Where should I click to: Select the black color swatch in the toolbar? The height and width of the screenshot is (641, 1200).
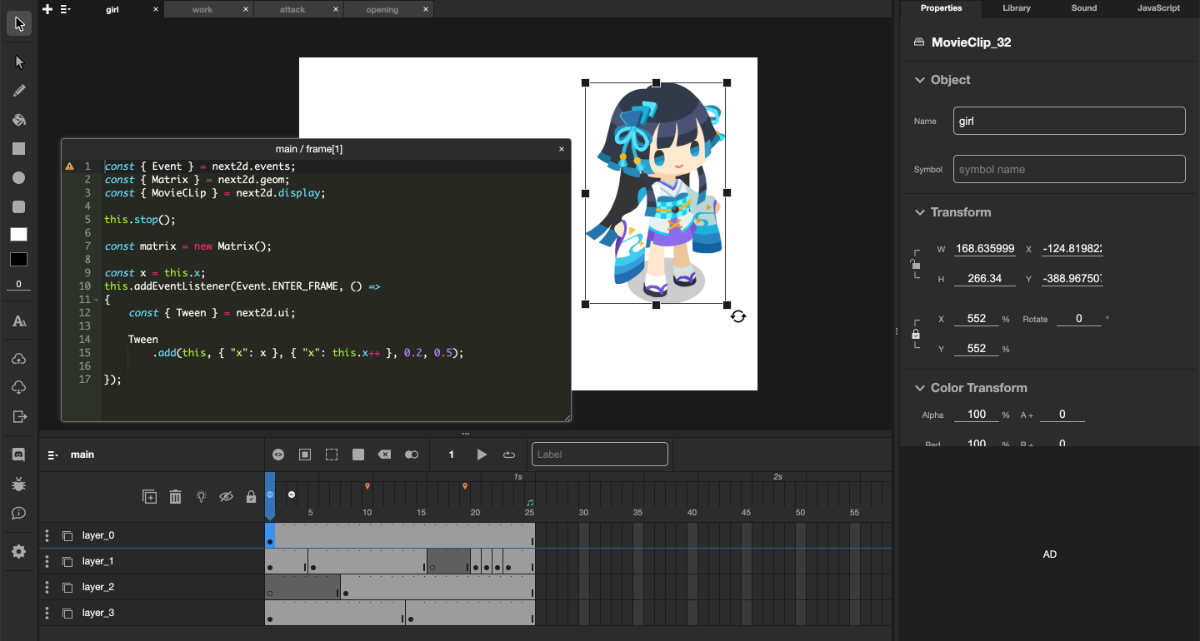pos(18,259)
